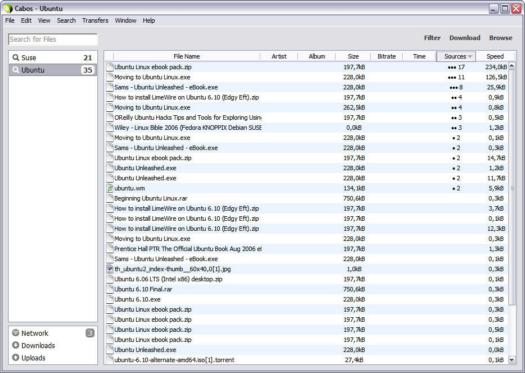This screenshot has height=373, width=525.
Task: Select 'Ubuntu 6.06 LTS (Intel x86) desktop.zip'
Action: [x=306, y=279]
